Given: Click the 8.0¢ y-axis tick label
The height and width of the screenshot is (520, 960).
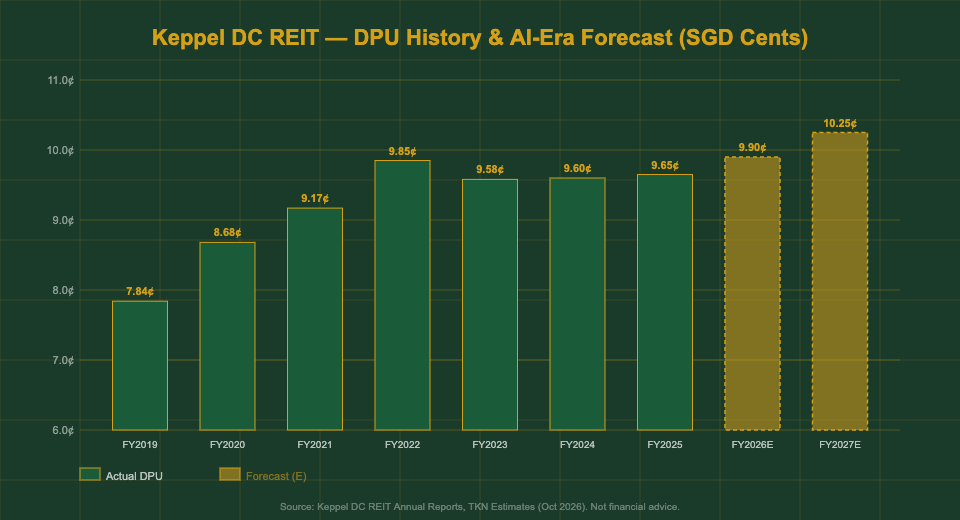Looking at the screenshot, I should (63, 290).
